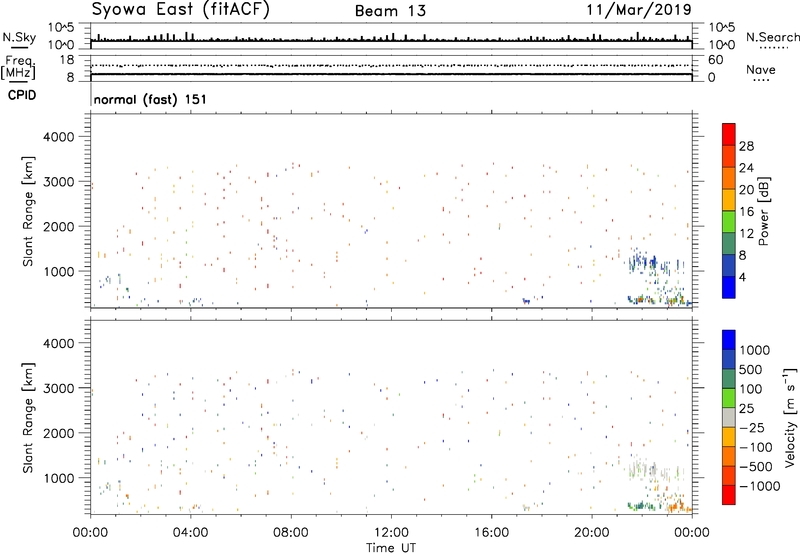Image resolution: width=800 pixels, height=554 pixels.
Task: Click the '12:00' time axis label
Action: (x=391, y=533)
